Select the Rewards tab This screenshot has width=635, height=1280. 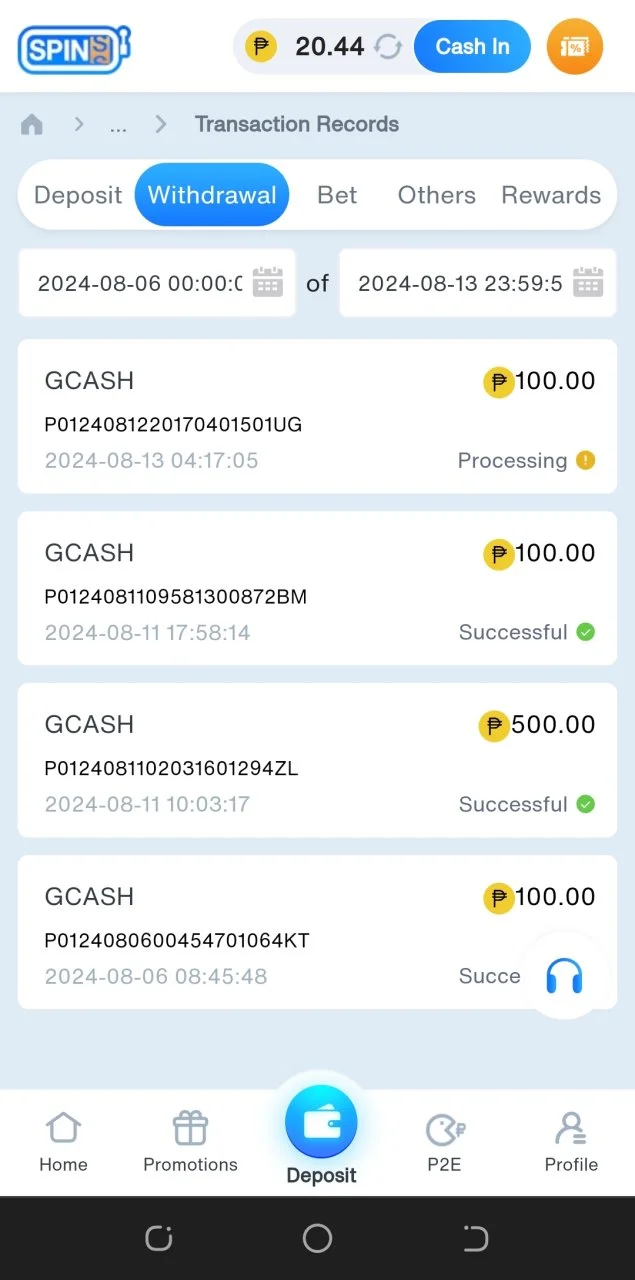[551, 195]
